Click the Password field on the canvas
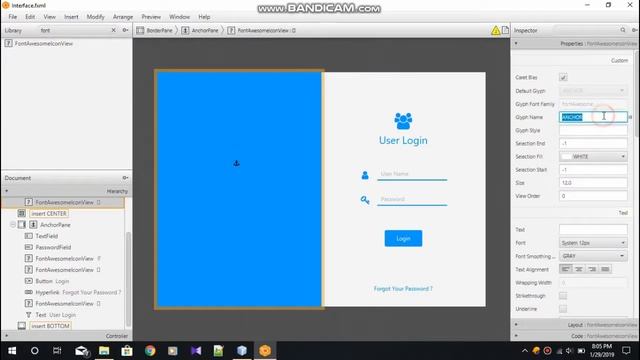The width and height of the screenshot is (640, 360). point(412,200)
